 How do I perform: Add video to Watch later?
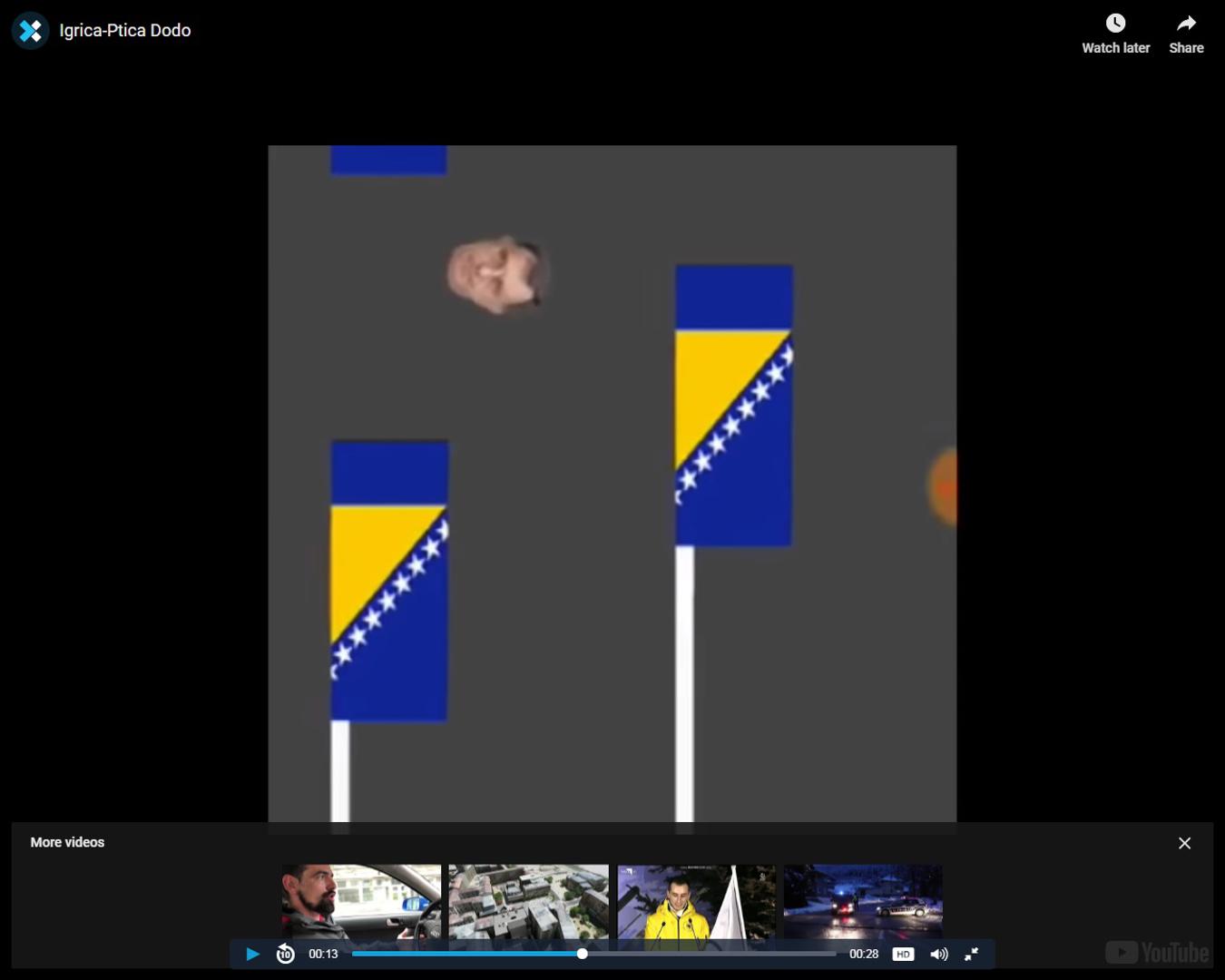pos(1115,34)
